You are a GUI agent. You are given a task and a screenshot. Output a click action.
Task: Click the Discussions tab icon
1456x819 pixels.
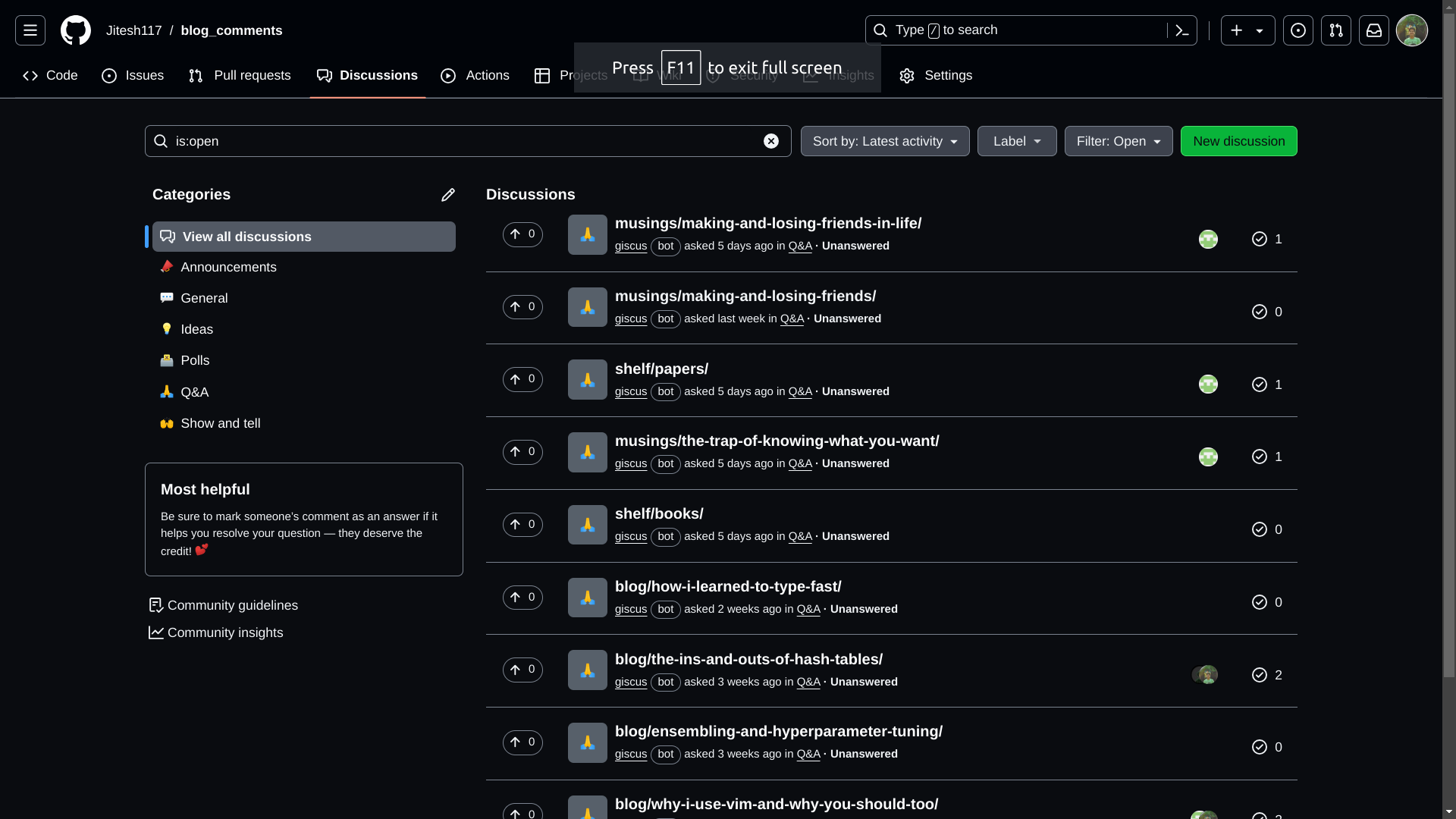(324, 75)
